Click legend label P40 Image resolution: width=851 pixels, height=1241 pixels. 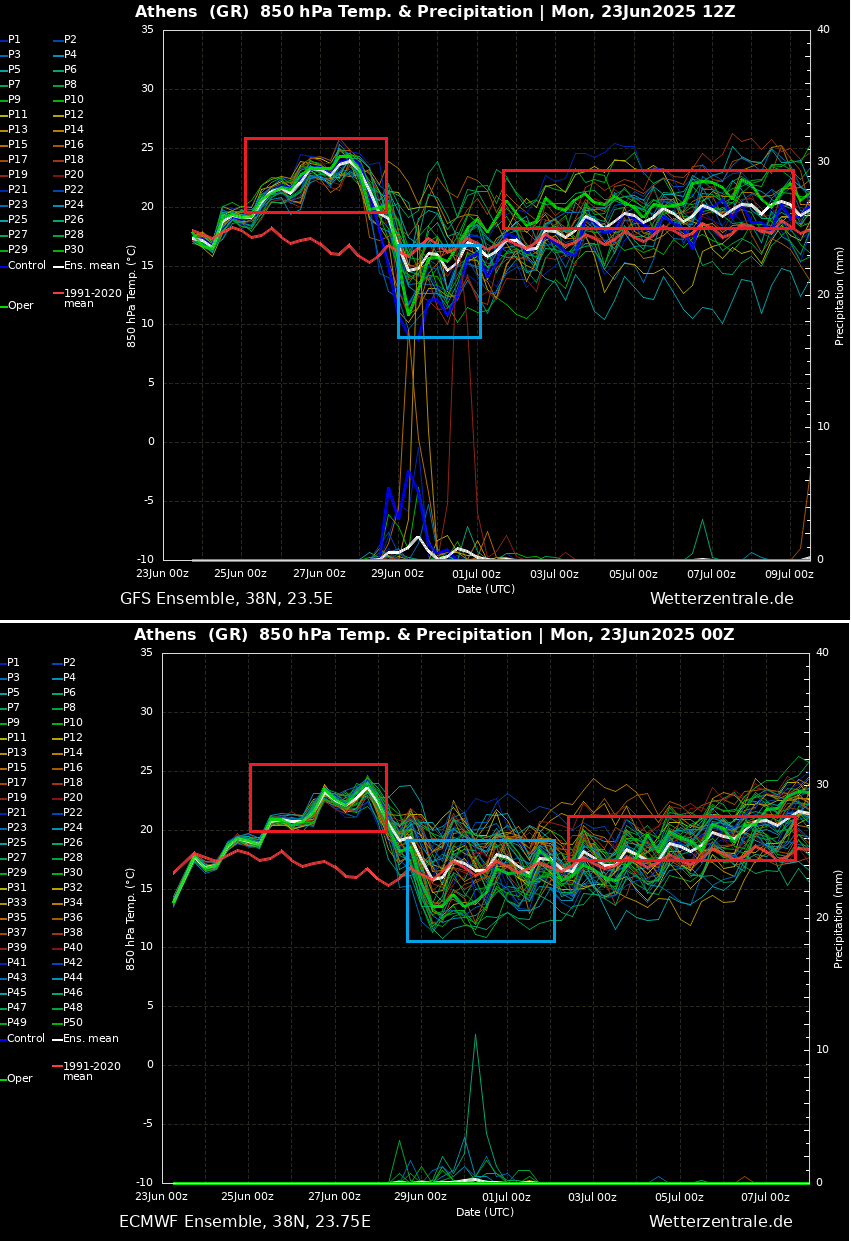click(73, 948)
